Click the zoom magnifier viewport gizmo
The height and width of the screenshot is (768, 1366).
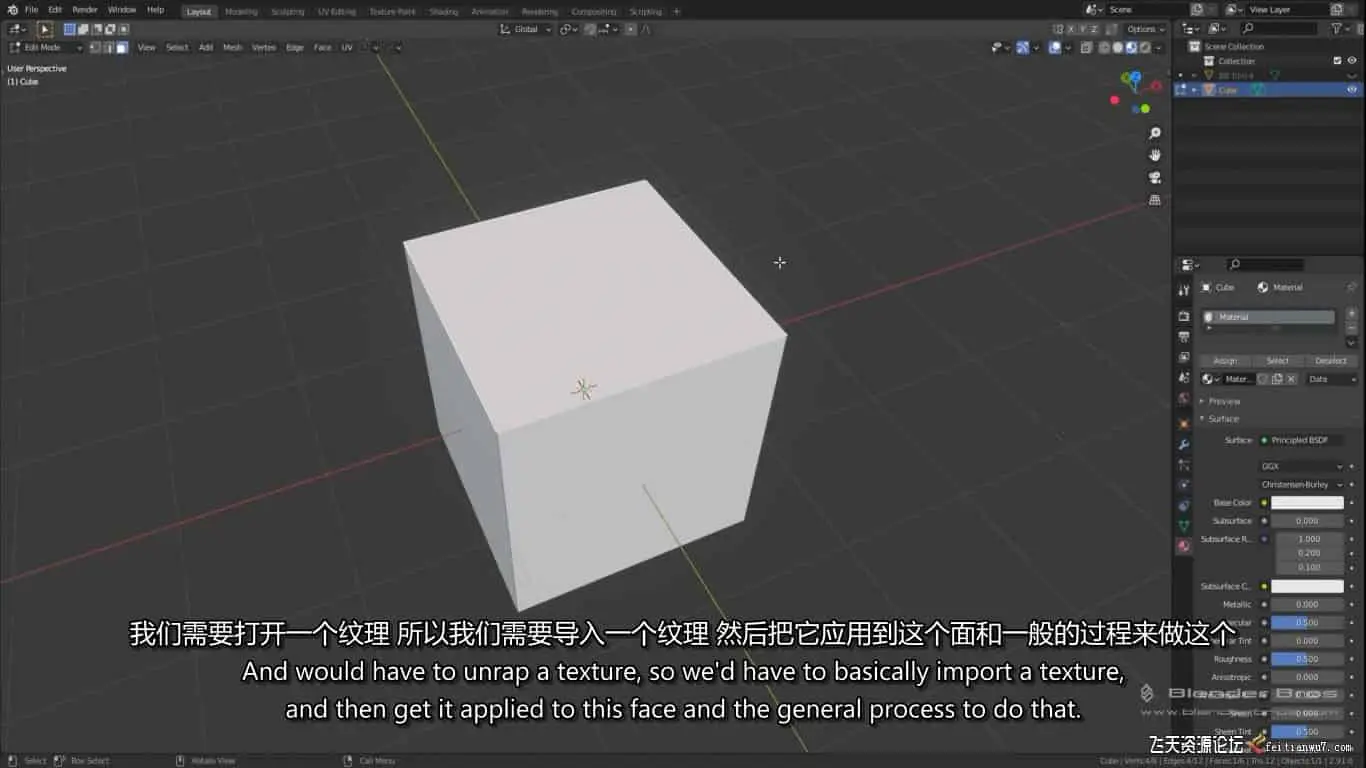pyautogui.click(x=1155, y=134)
